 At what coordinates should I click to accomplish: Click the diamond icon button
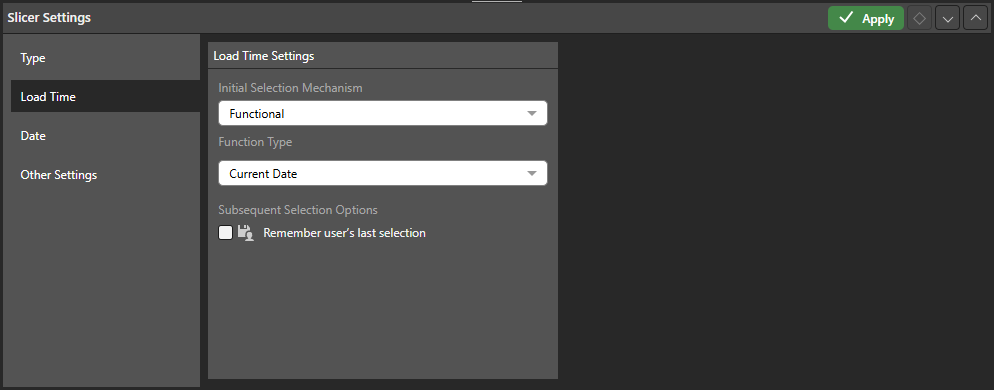click(x=919, y=18)
